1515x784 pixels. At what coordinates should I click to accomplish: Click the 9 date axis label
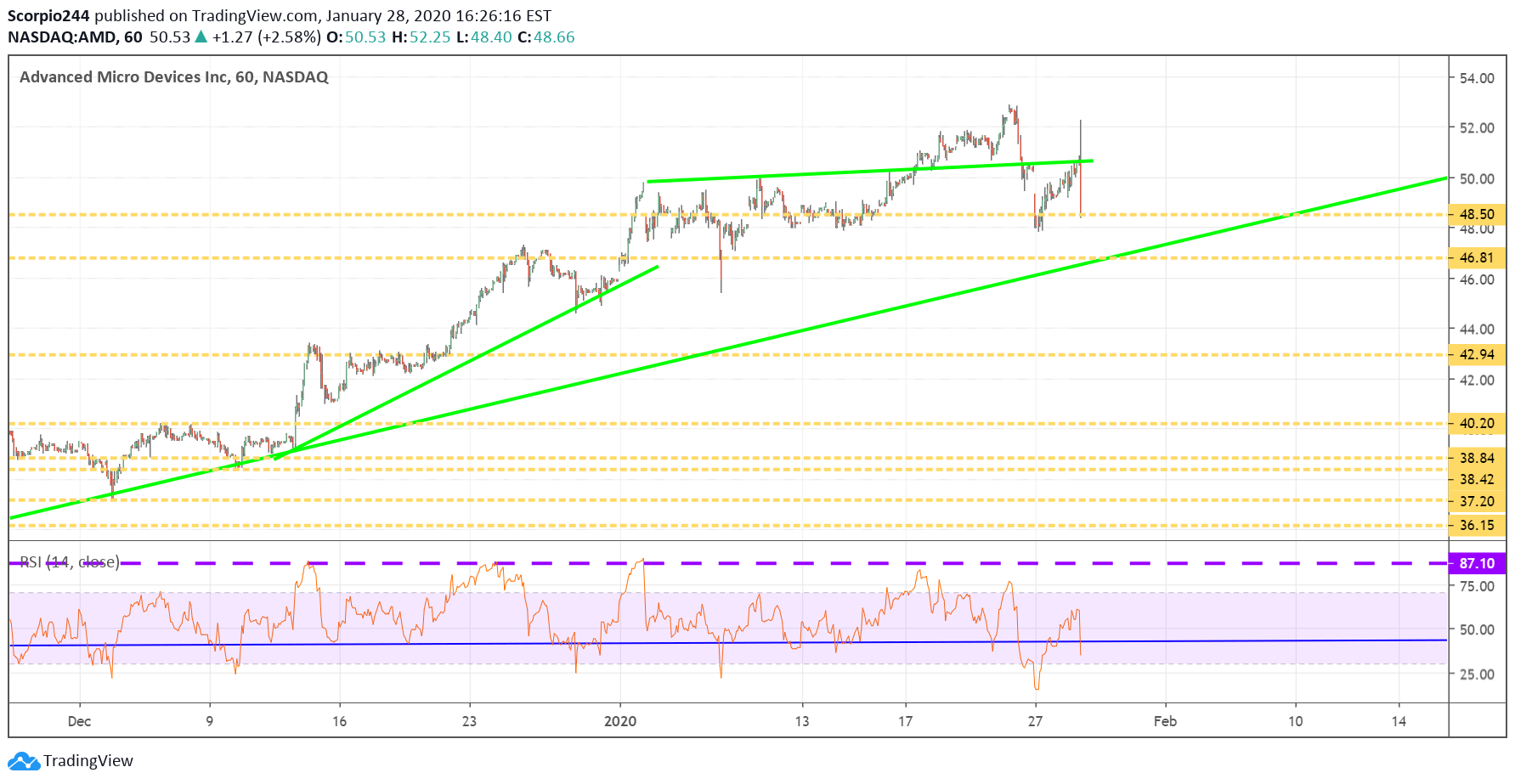coord(209,721)
